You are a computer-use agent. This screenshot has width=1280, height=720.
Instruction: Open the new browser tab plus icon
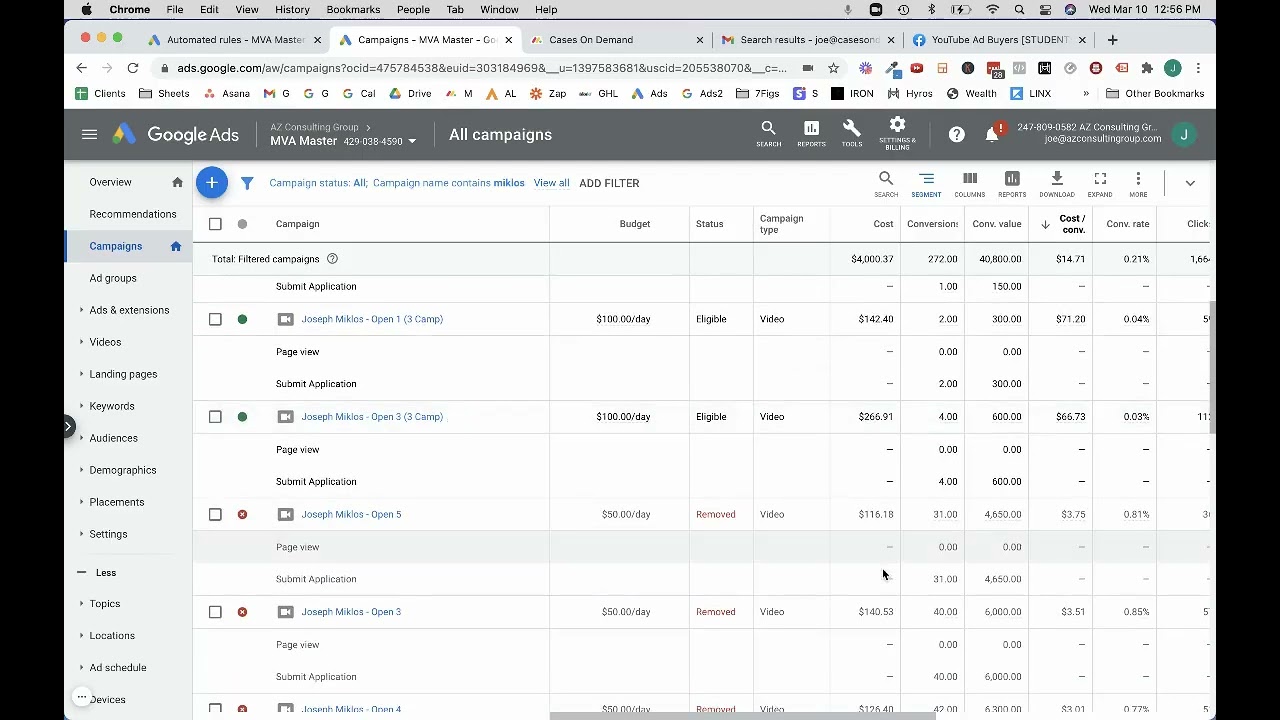(x=1112, y=40)
